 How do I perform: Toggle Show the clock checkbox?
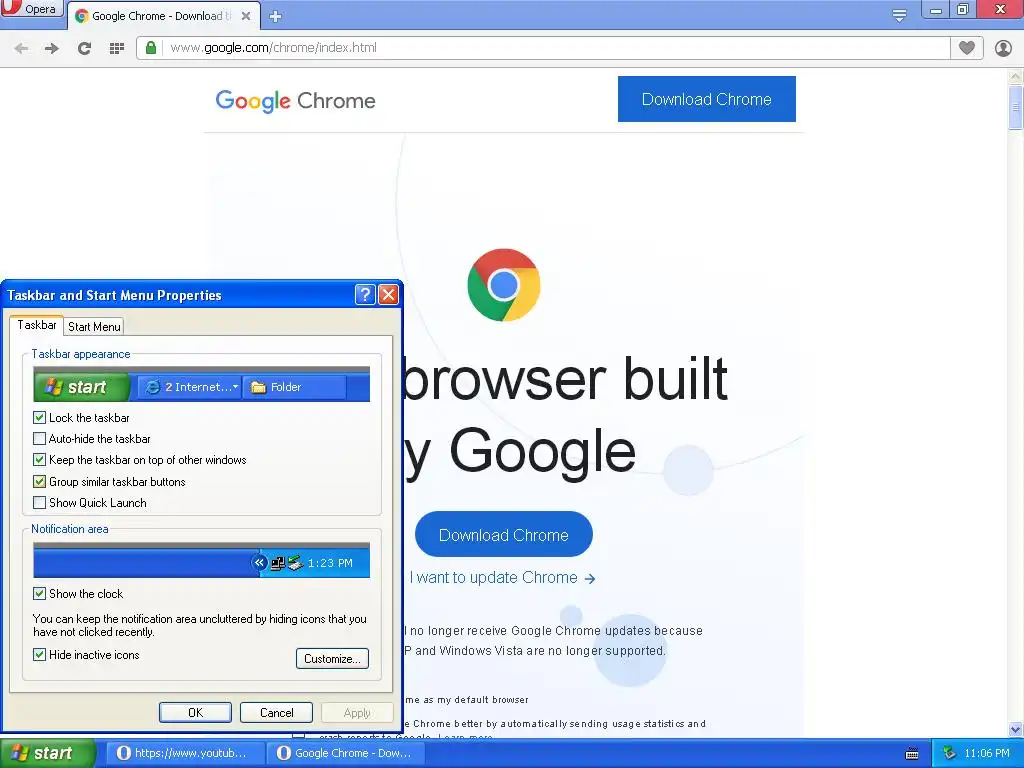click(x=39, y=594)
